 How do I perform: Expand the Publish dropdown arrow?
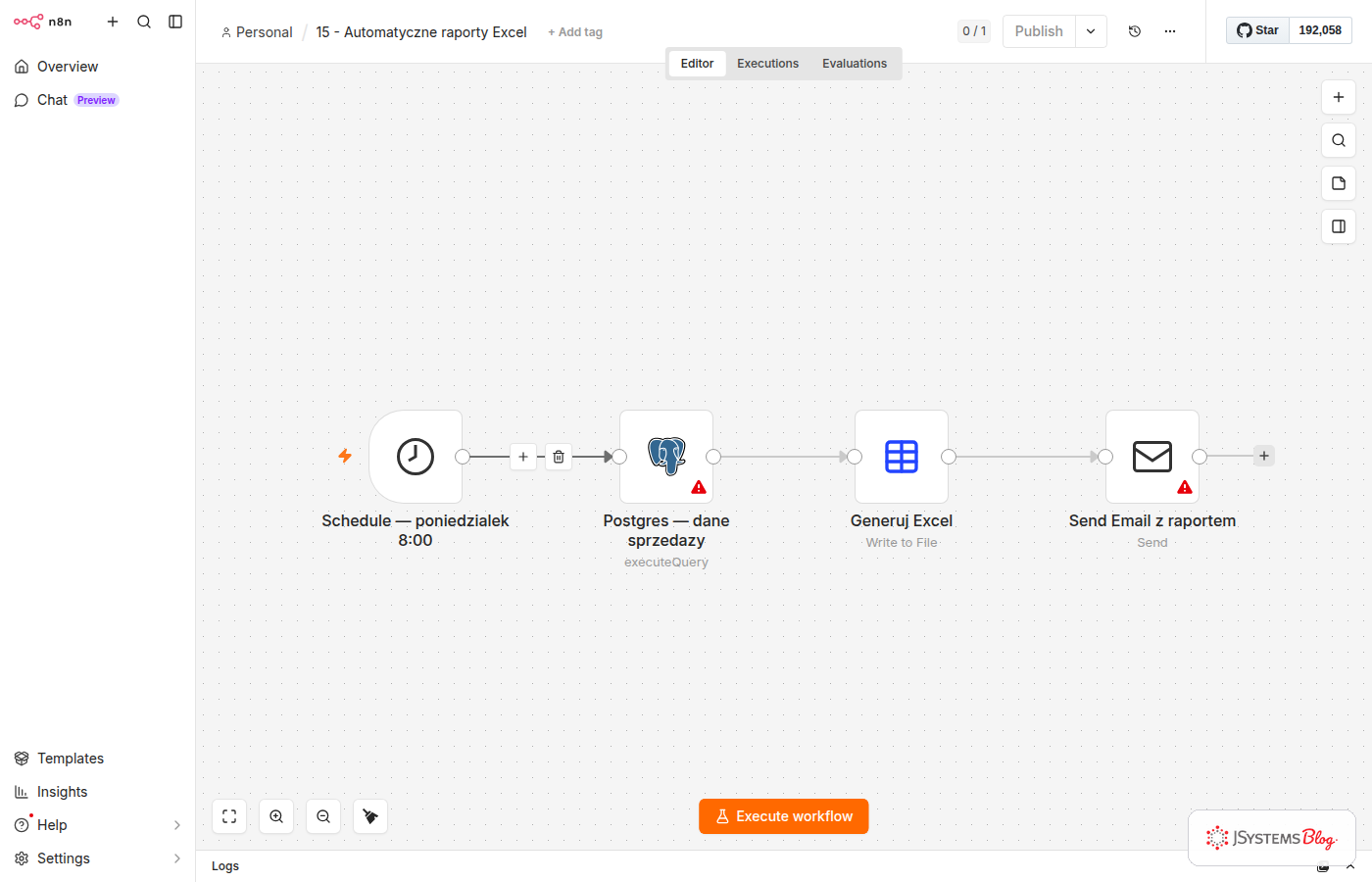click(1091, 31)
